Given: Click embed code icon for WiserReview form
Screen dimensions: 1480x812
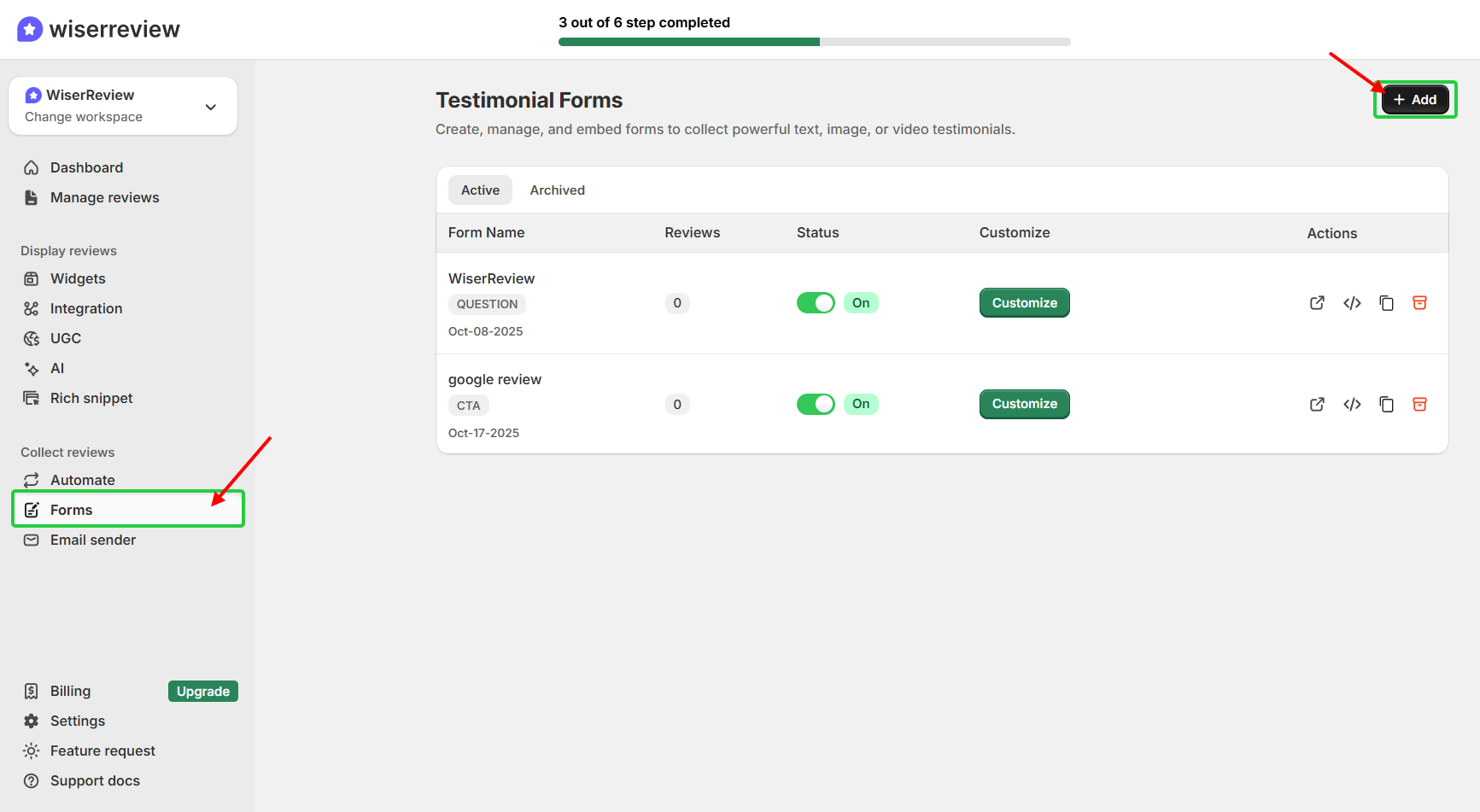Looking at the screenshot, I should click(1352, 303).
